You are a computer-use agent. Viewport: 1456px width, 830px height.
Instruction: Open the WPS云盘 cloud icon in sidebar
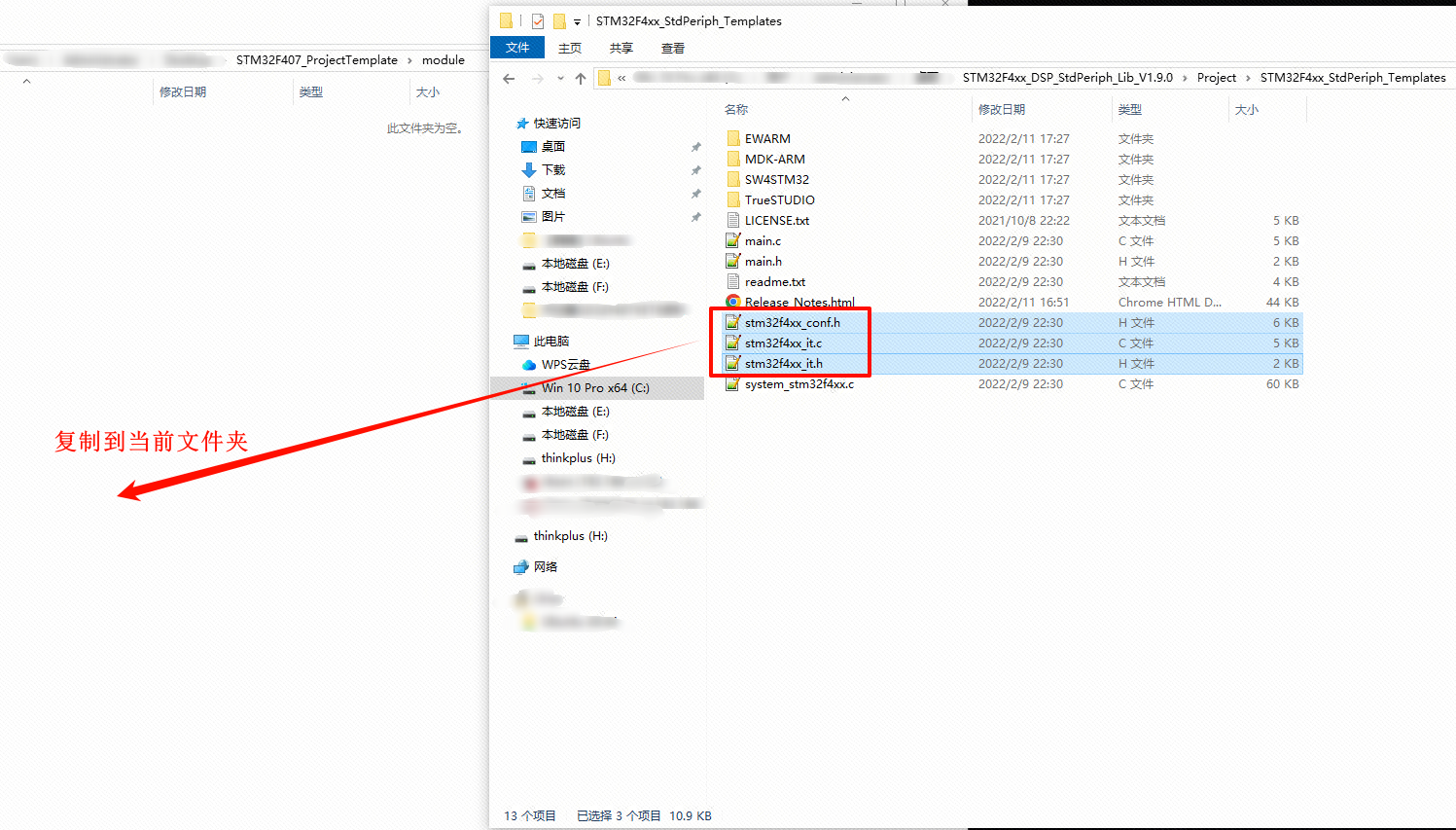(x=529, y=365)
